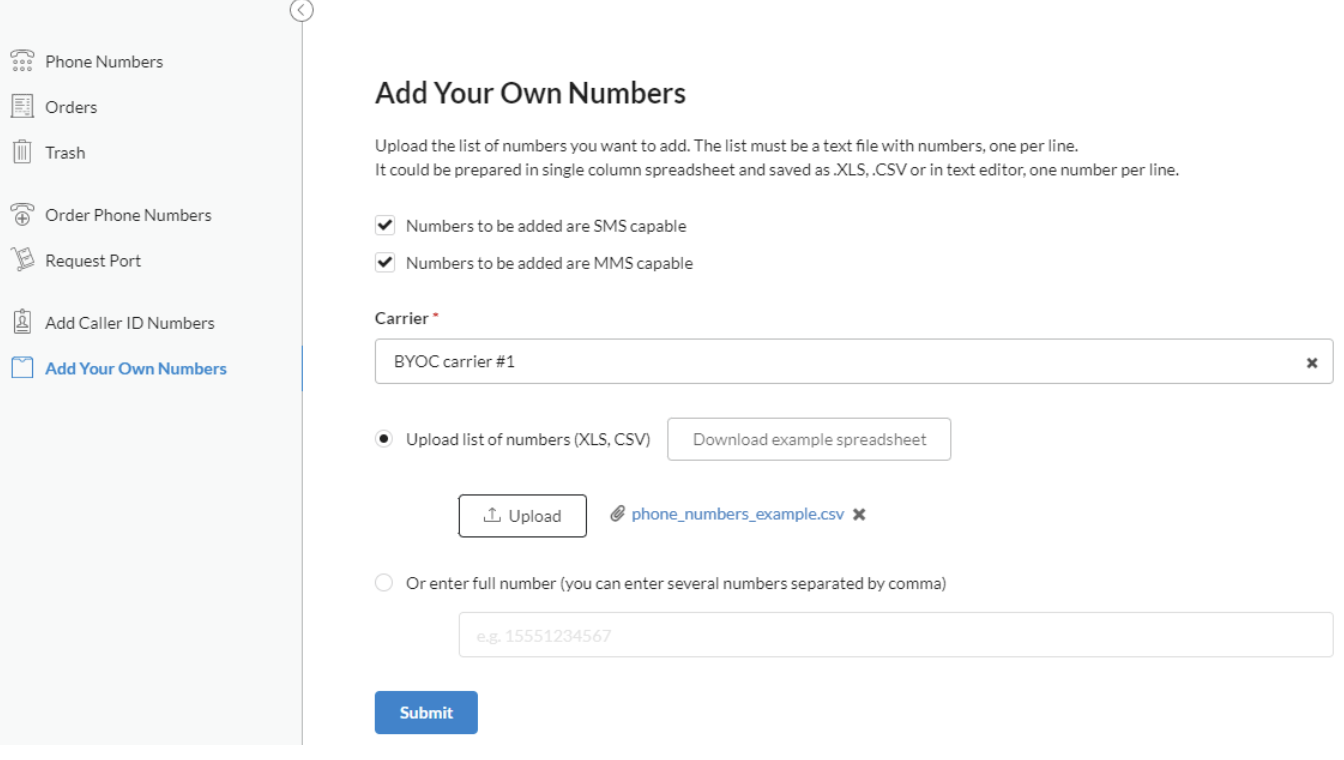The width and height of the screenshot is (1344, 760).
Task: Open the phone_numbers_example.csv link
Action: (x=738, y=514)
